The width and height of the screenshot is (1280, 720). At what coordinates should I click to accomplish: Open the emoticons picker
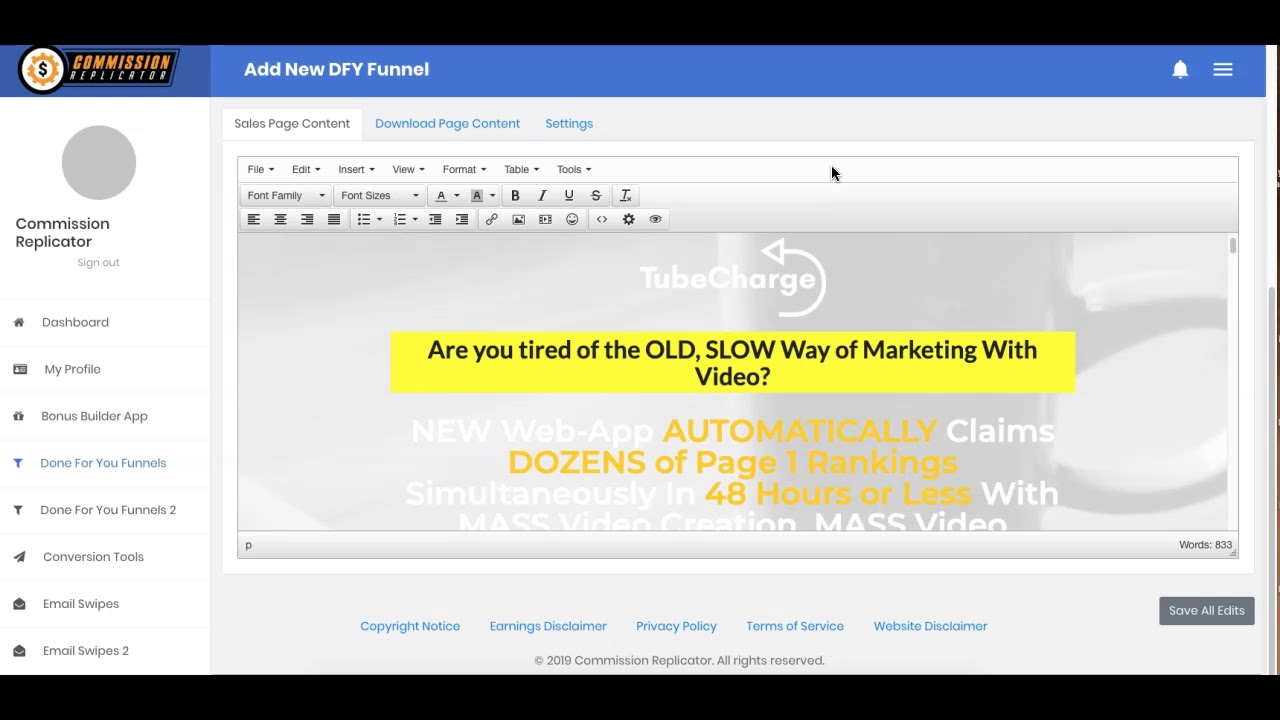pyautogui.click(x=572, y=219)
